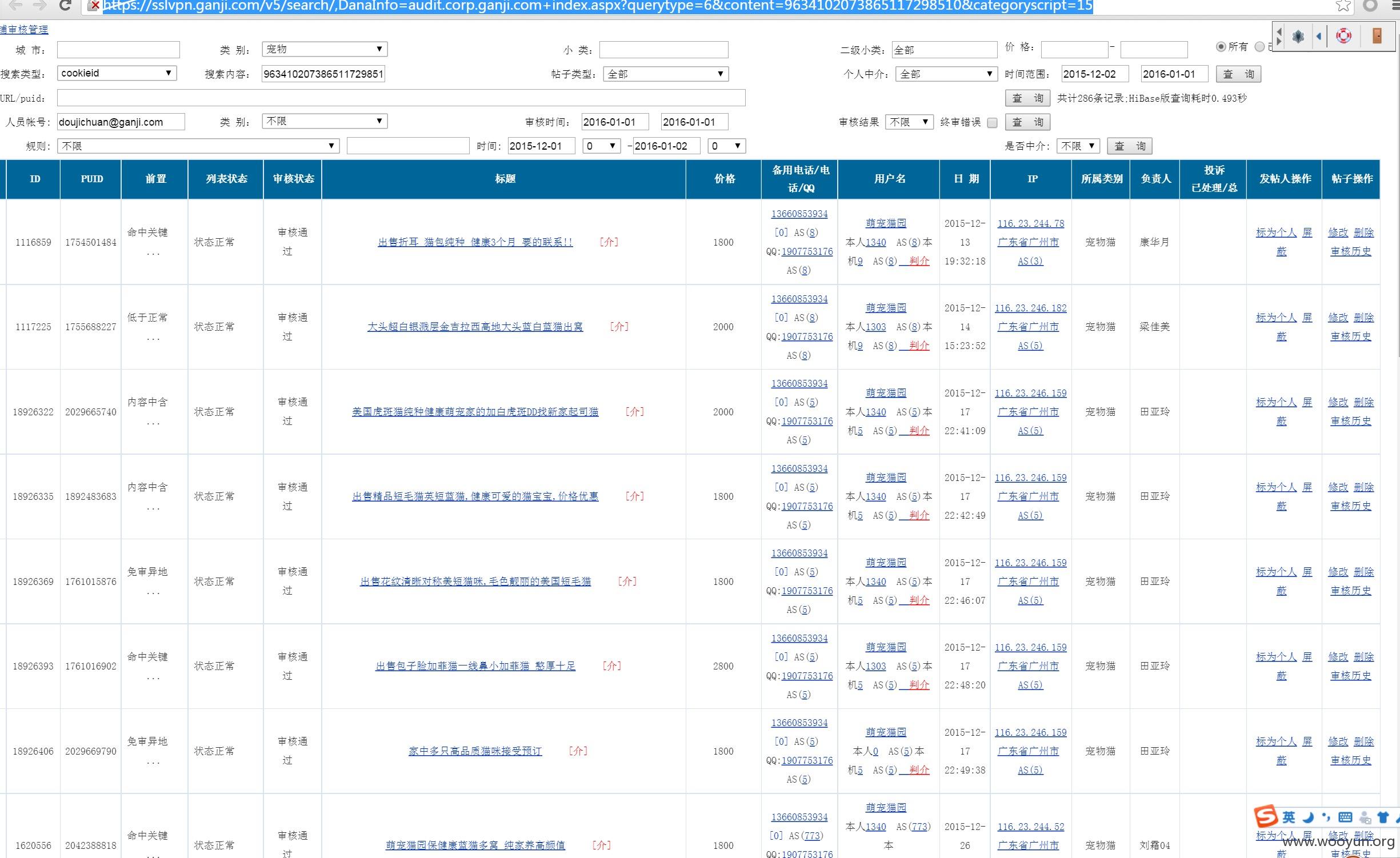Screen dimensions: 1400x858
Task: Open listing 家中多只高品质猫咪接受预订
Action: click(x=475, y=751)
